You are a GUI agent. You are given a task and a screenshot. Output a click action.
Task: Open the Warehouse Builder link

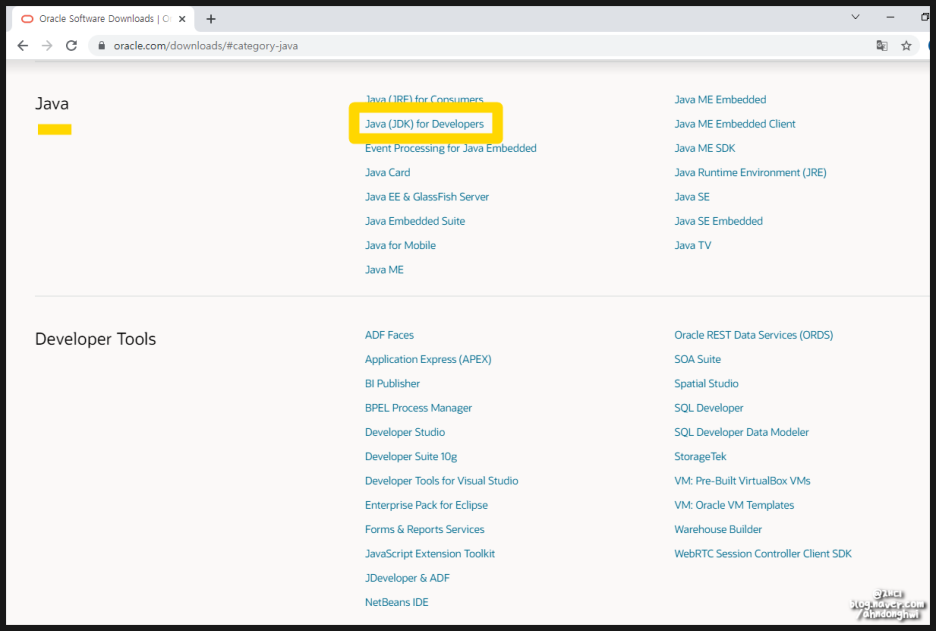click(x=718, y=530)
